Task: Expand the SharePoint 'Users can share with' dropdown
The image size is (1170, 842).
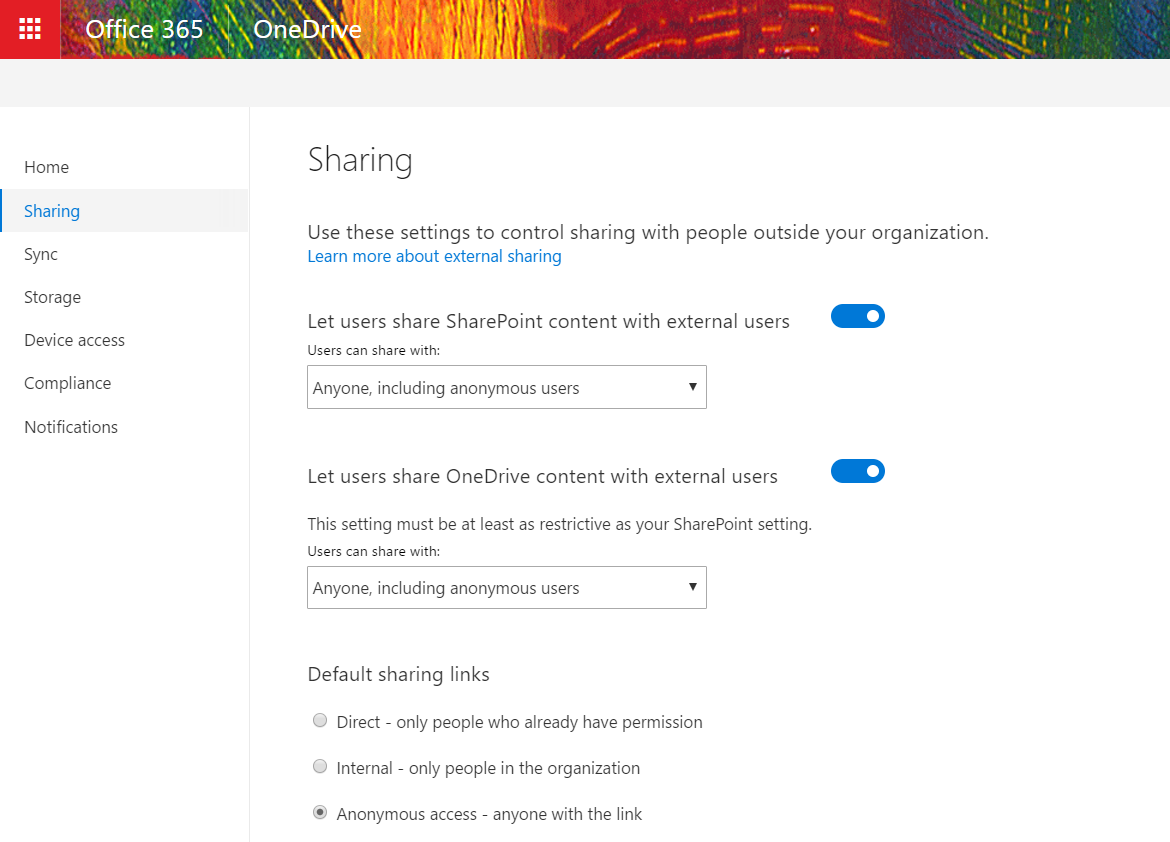Action: pos(506,388)
